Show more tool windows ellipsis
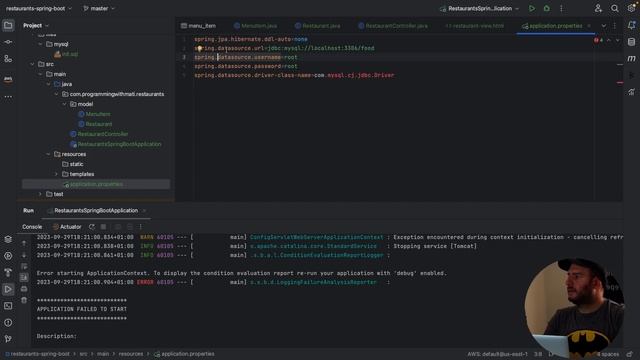The height and width of the screenshot is (360, 640). 8,97
